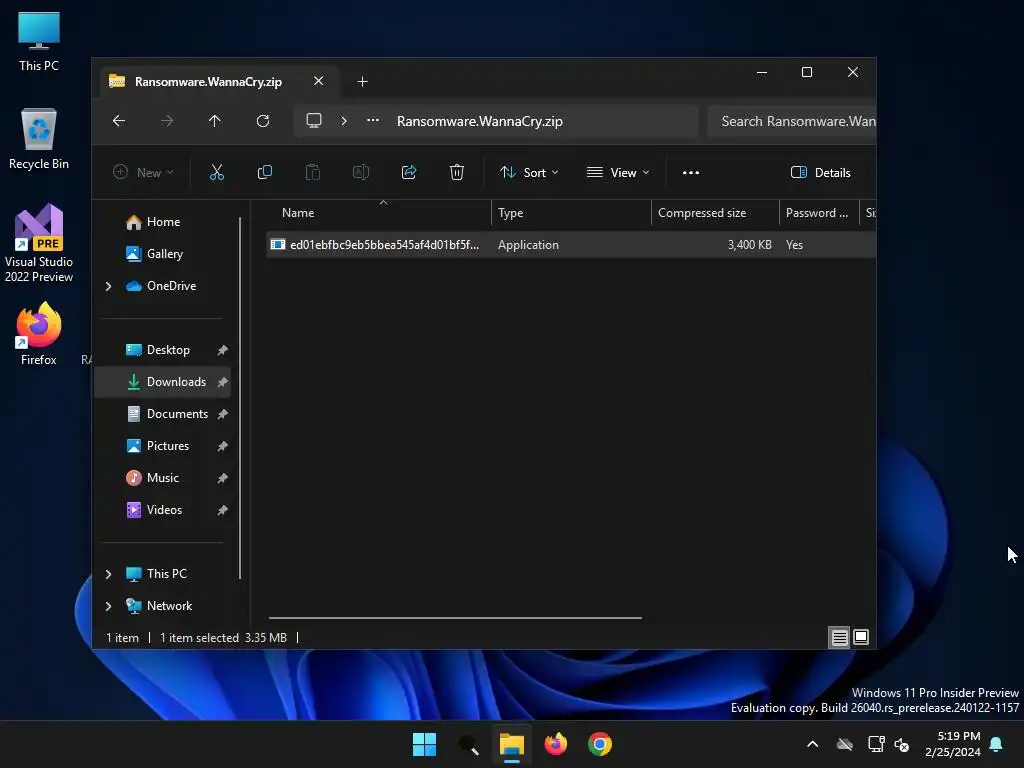Close the Ransomware.WannaCry.zip tab

tap(318, 81)
